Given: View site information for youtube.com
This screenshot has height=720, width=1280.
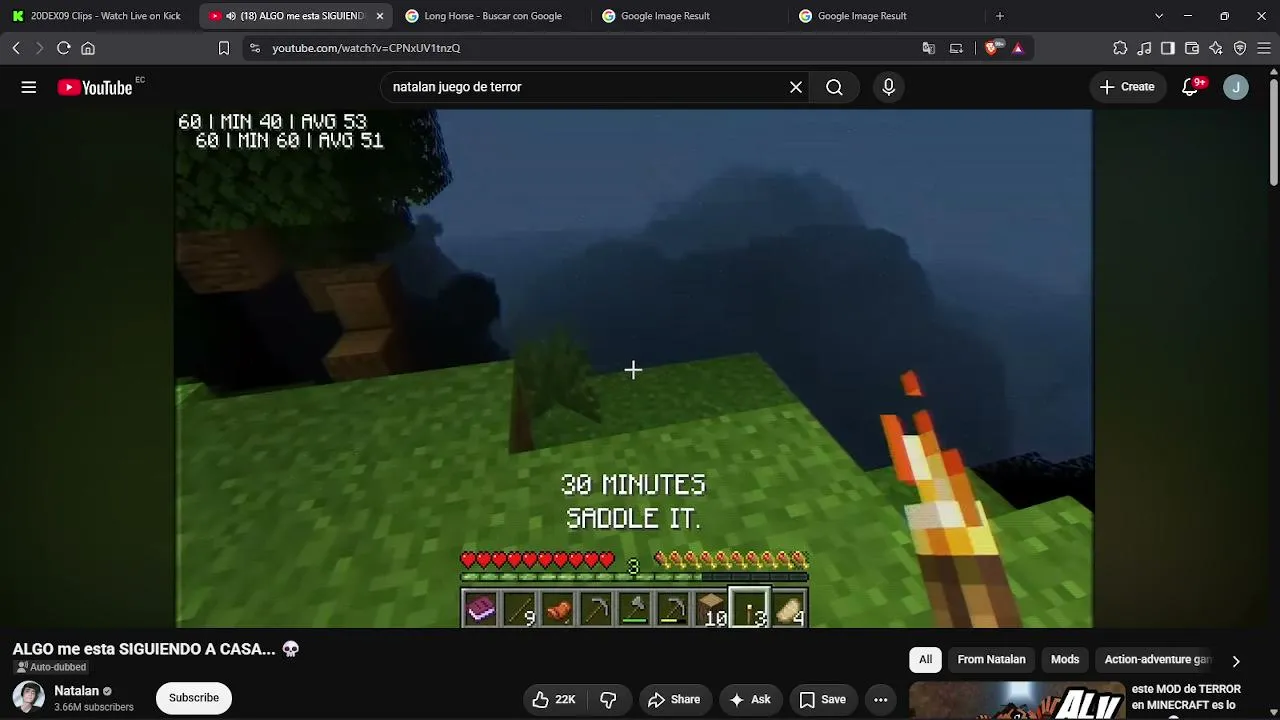Looking at the screenshot, I should click(x=255, y=48).
